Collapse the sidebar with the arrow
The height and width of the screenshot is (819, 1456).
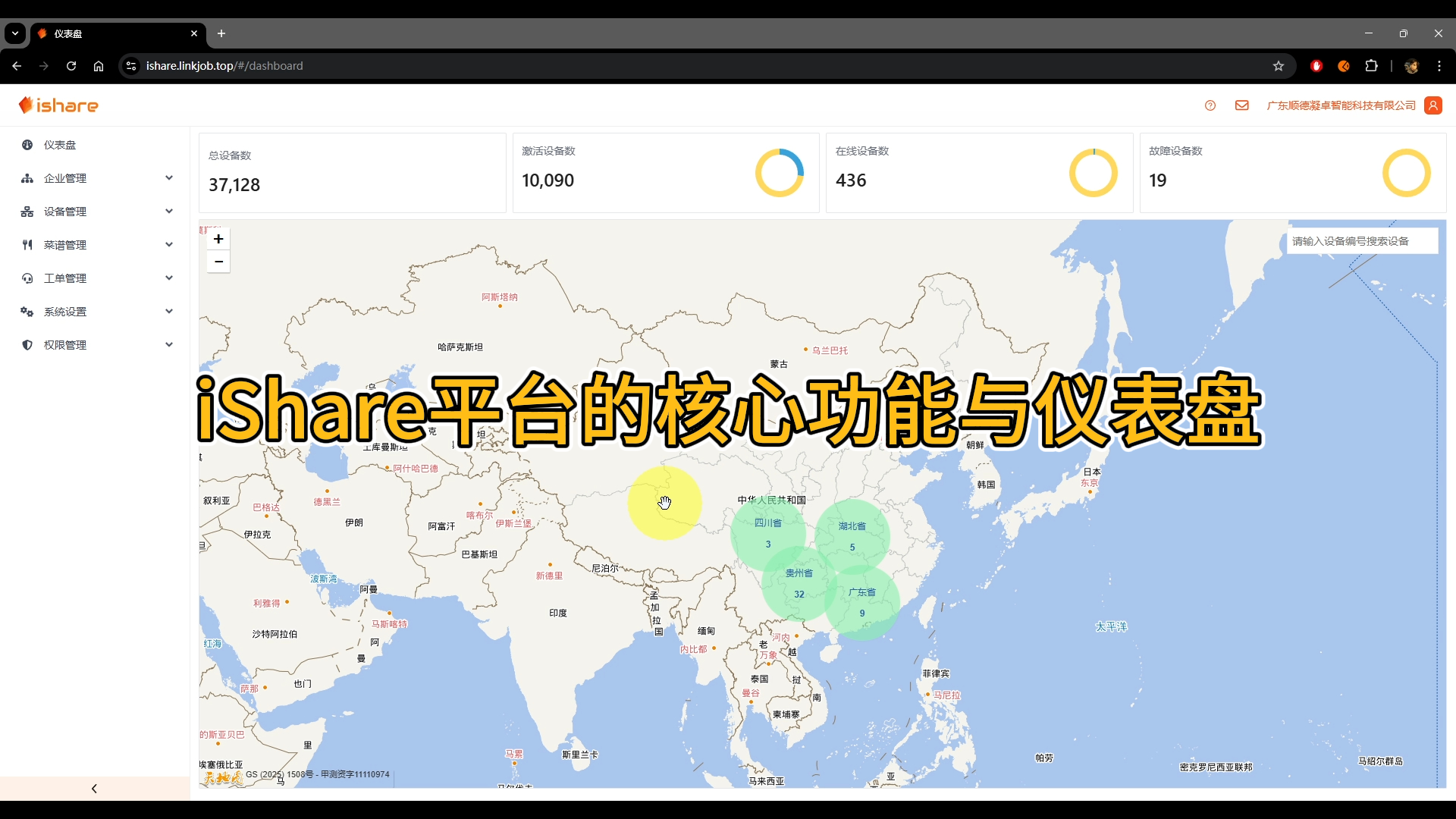pyautogui.click(x=93, y=788)
